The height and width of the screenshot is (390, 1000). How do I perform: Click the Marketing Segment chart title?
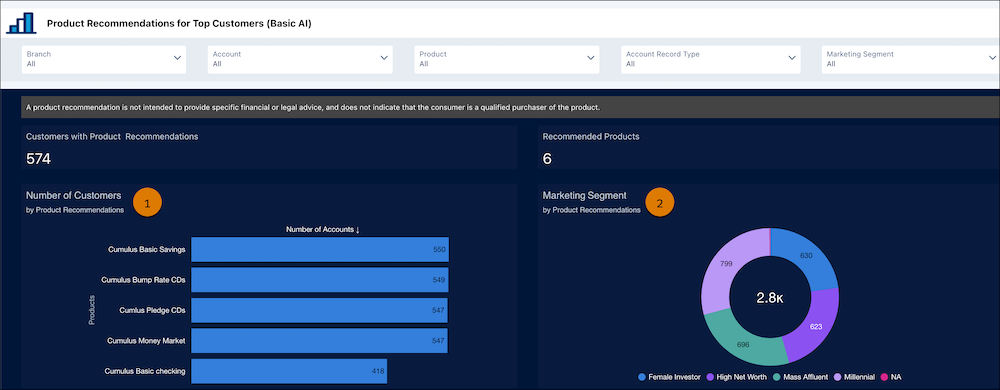584,196
